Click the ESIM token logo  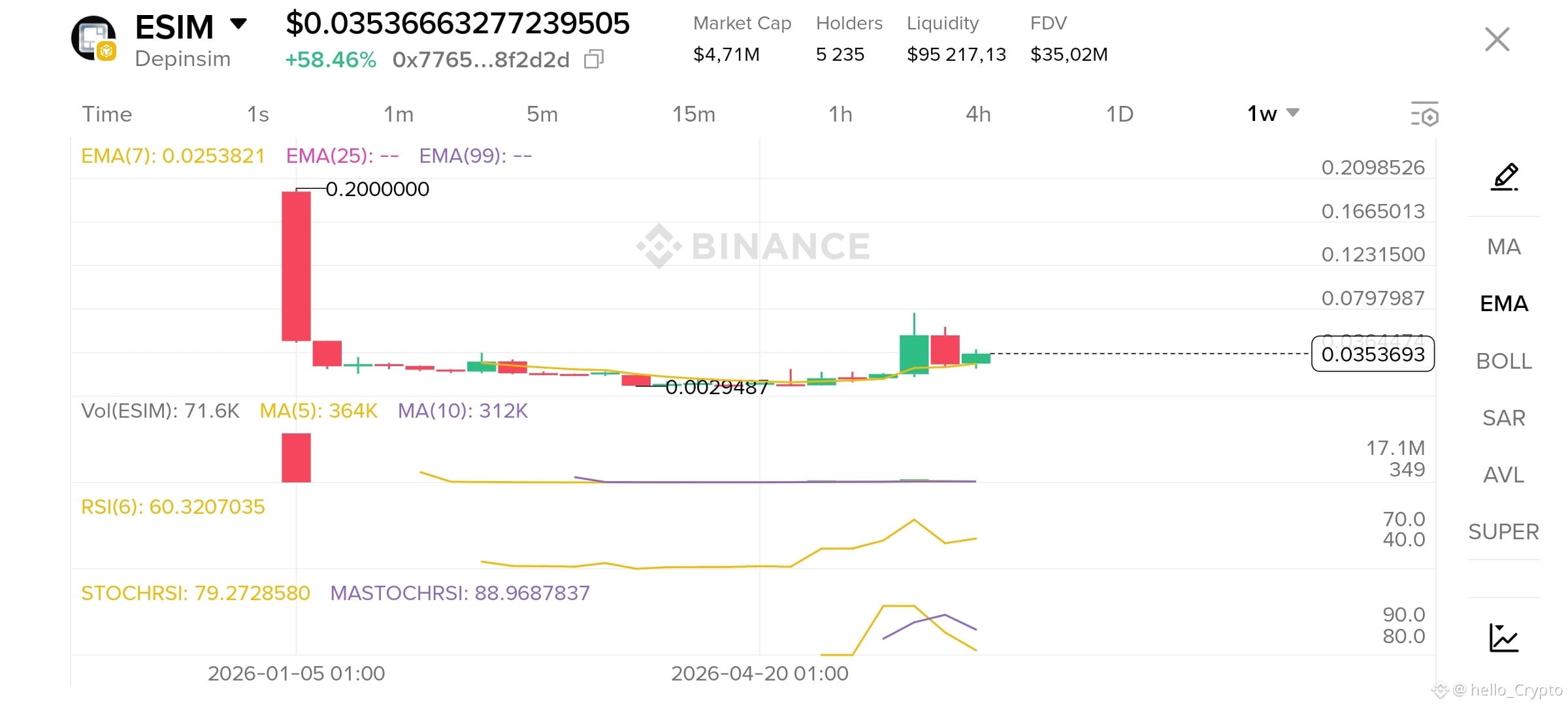[x=94, y=39]
